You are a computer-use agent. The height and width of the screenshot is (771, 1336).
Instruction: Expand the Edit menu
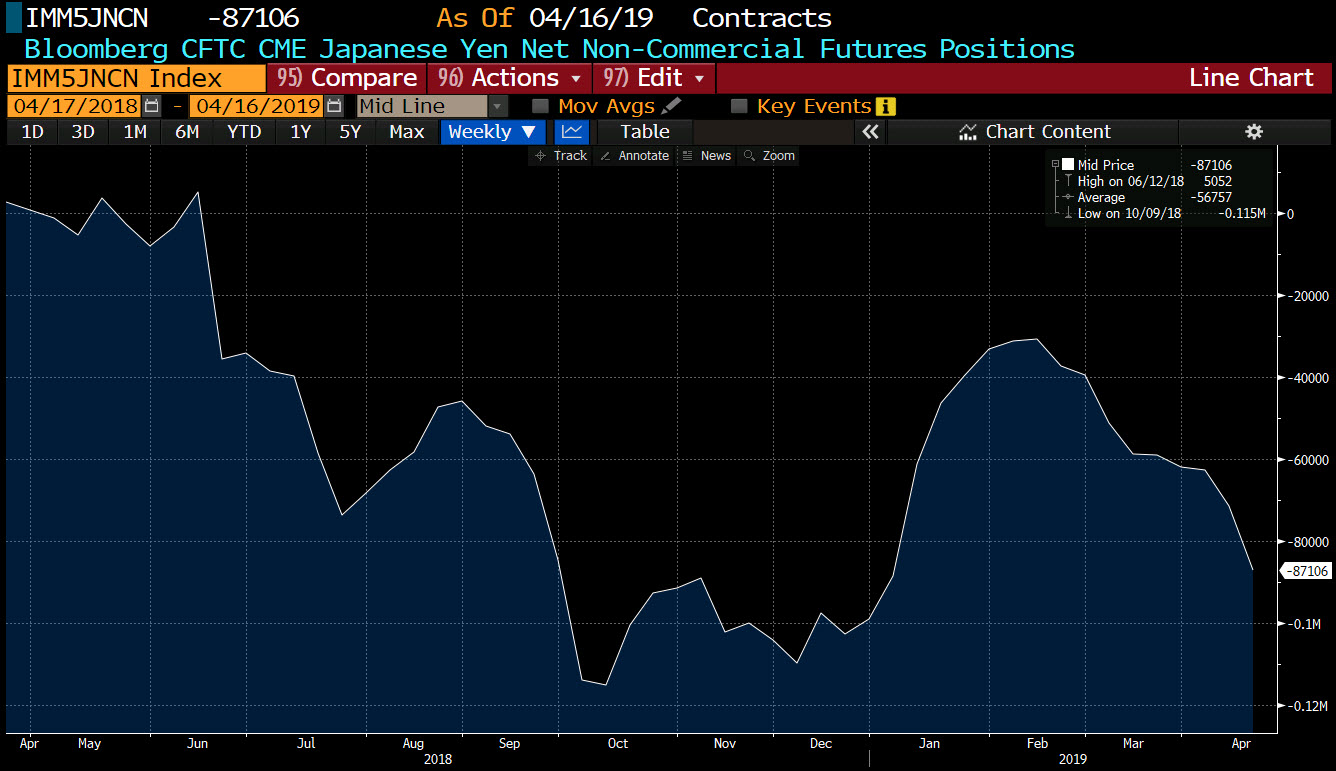click(x=654, y=78)
